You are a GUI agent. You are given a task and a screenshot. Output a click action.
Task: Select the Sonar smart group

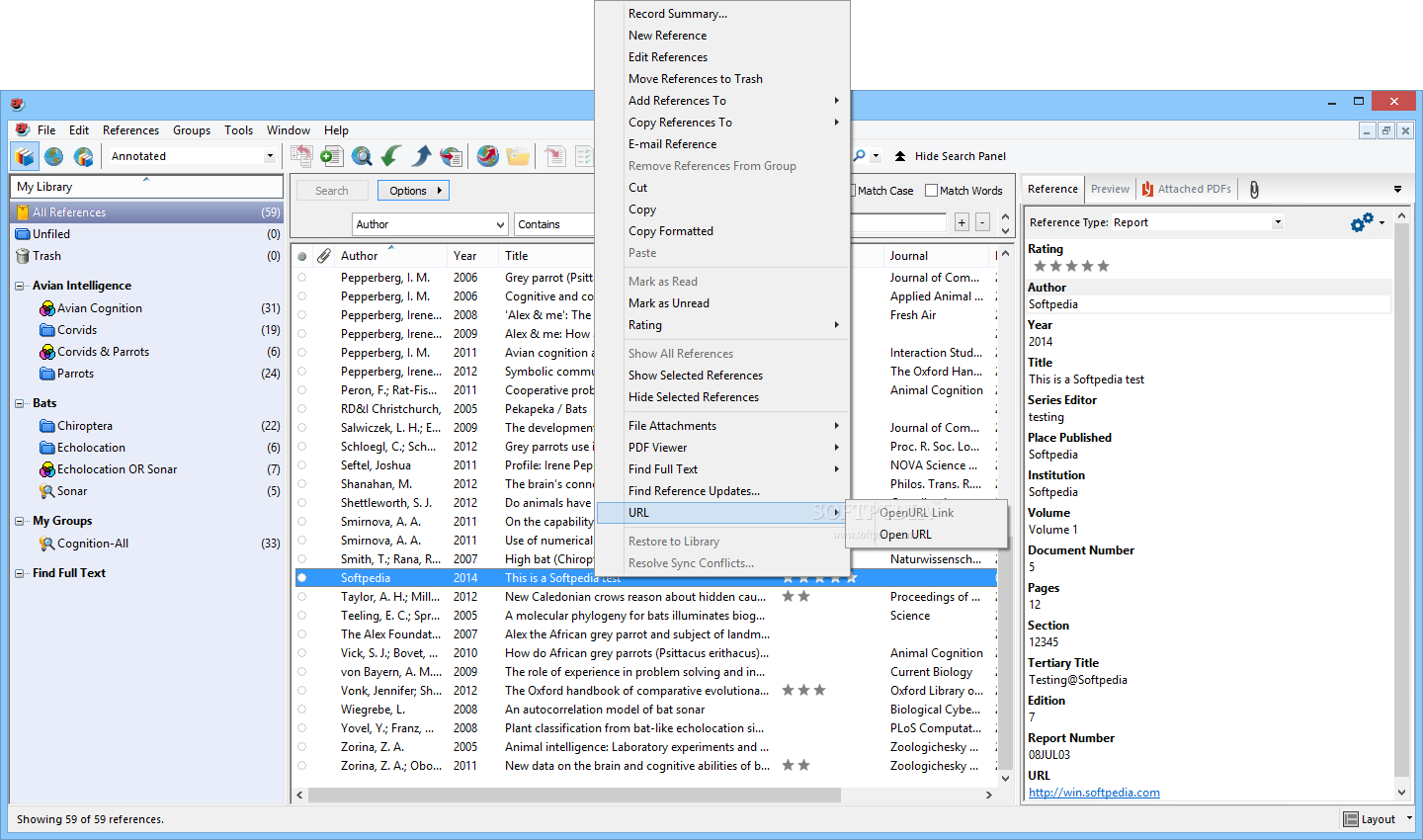(x=72, y=491)
